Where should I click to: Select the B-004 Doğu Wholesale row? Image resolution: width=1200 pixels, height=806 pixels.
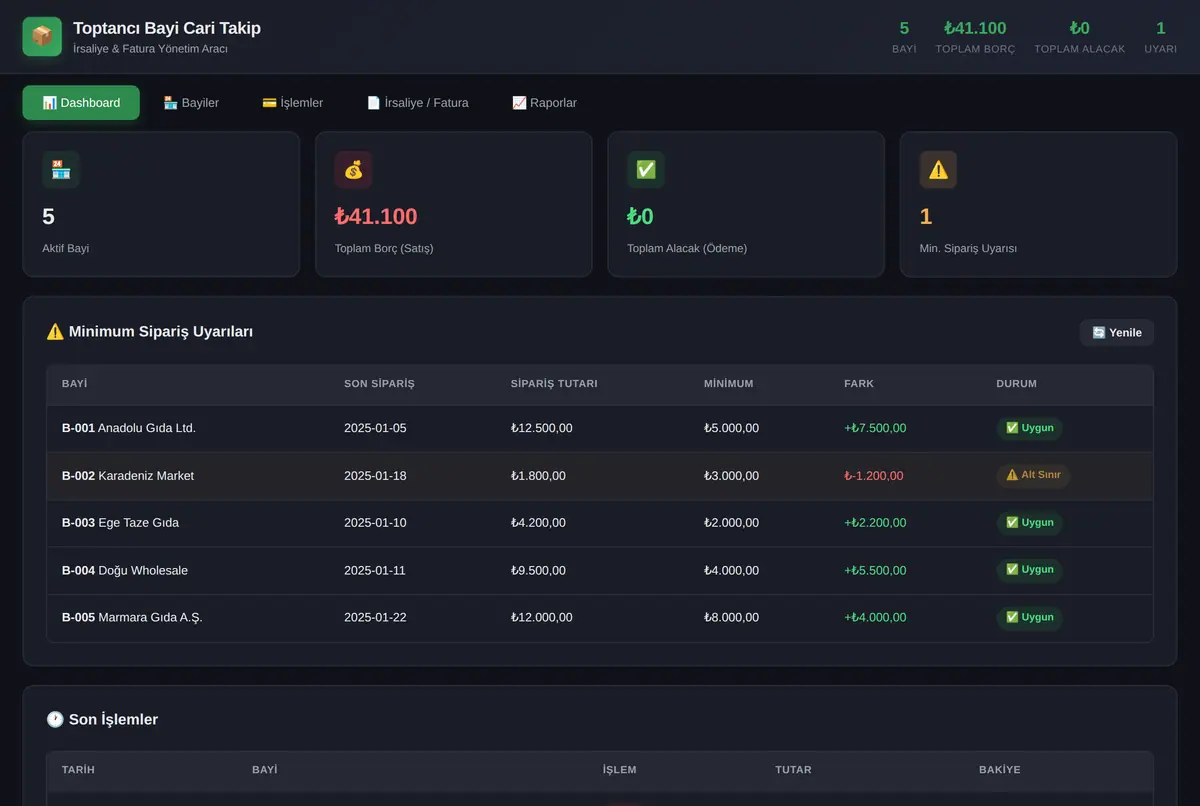pos(600,571)
